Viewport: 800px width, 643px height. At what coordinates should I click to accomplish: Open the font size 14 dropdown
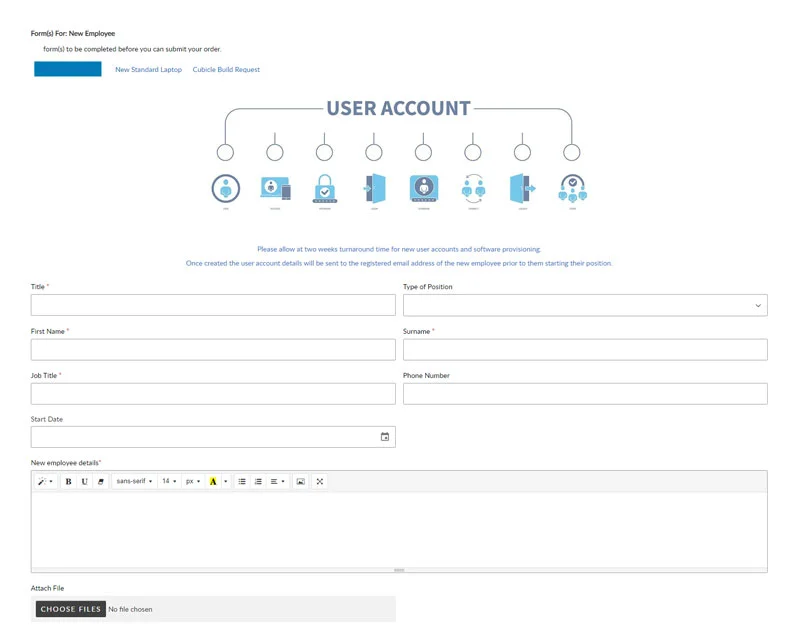169,481
